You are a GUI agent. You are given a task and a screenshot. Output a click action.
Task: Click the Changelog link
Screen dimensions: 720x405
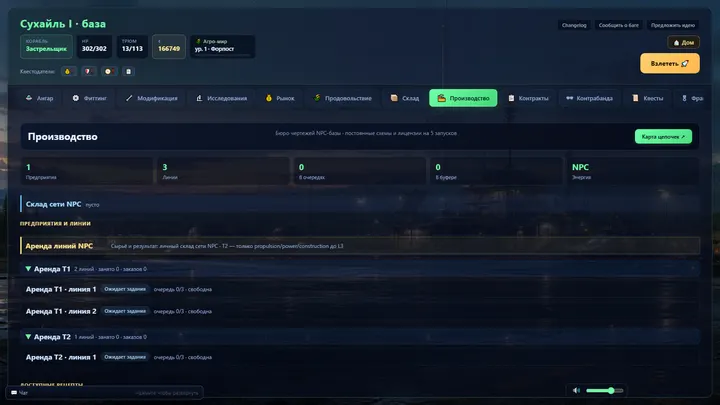[574, 25]
